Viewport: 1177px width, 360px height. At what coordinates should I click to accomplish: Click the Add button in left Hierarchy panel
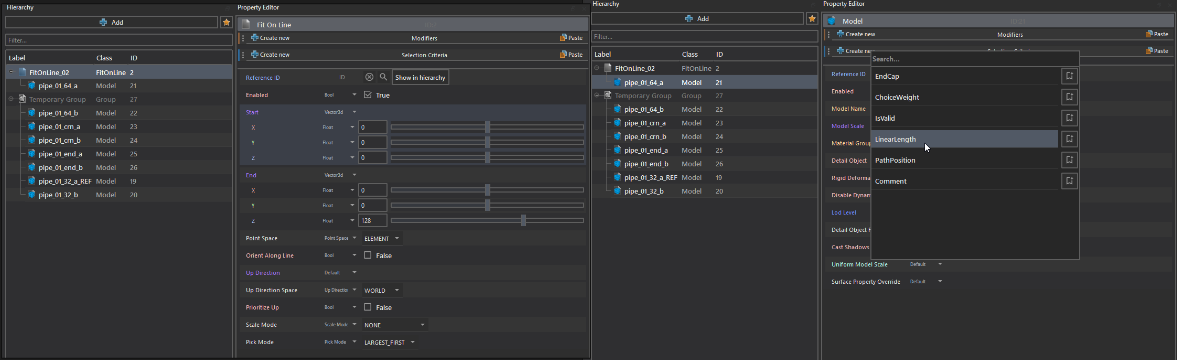point(111,22)
